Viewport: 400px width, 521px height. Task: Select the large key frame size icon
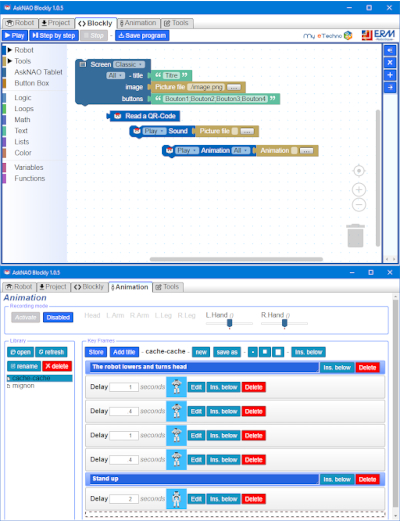pyautogui.click(x=278, y=352)
